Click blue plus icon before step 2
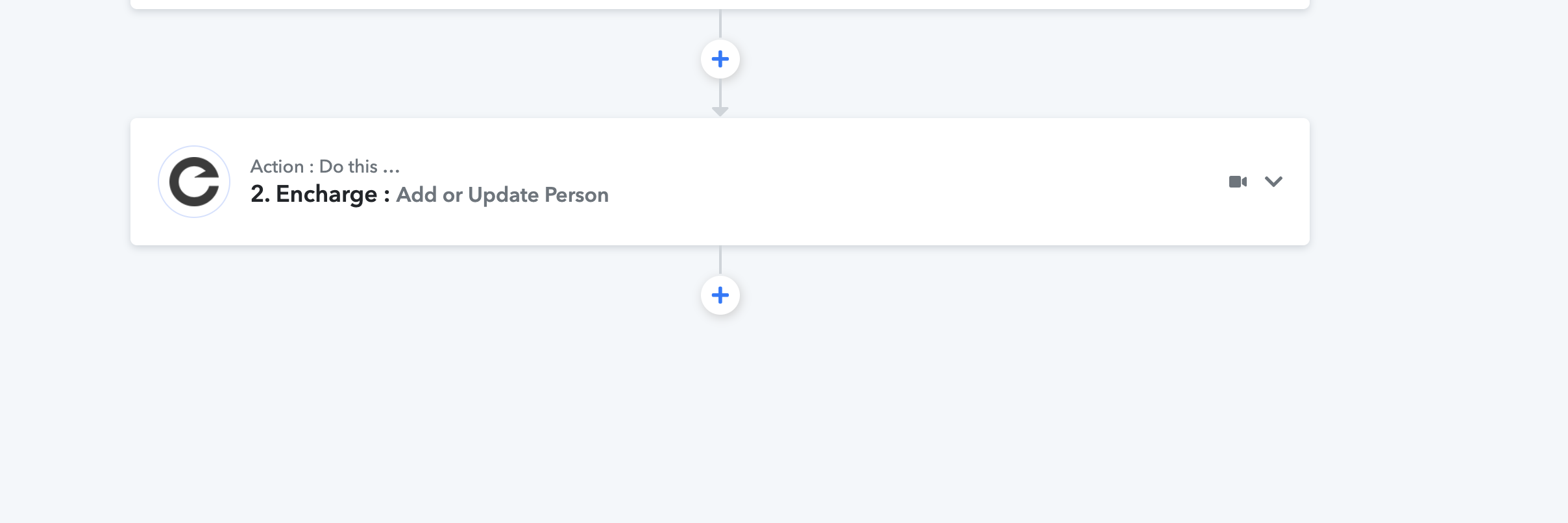1568x523 pixels. click(720, 59)
